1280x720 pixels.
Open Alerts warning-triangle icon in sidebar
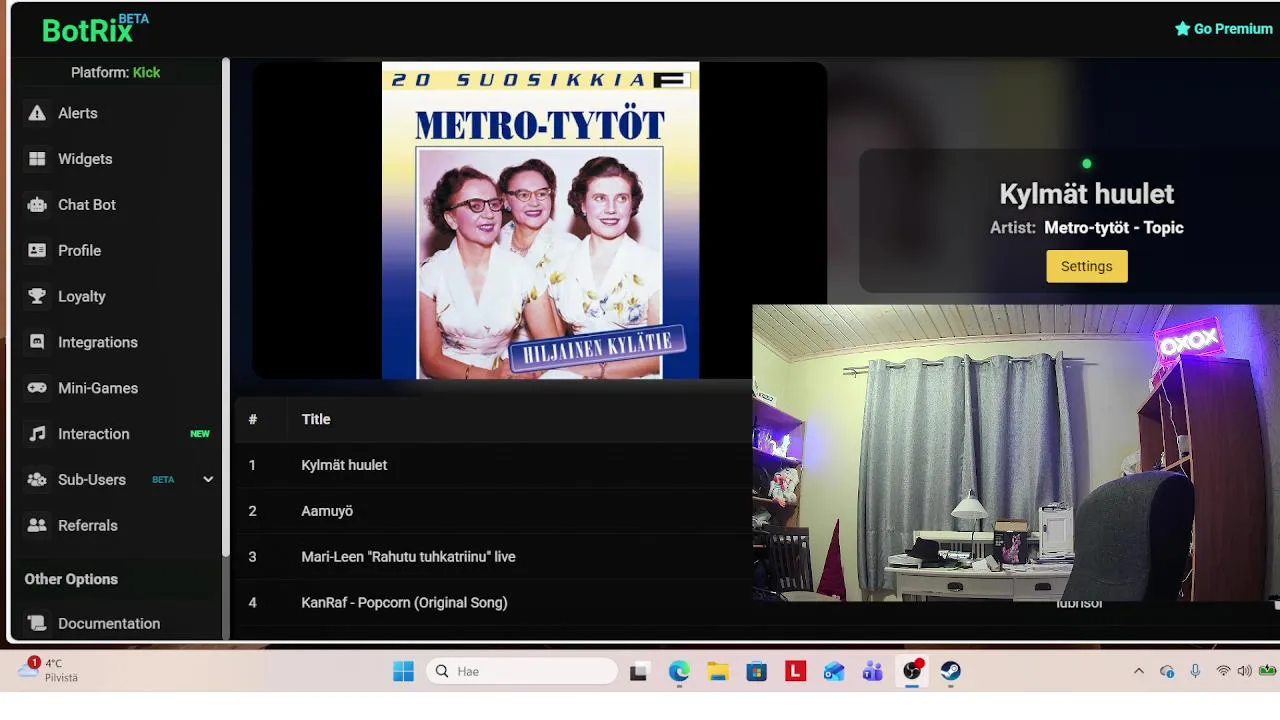(x=37, y=113)
